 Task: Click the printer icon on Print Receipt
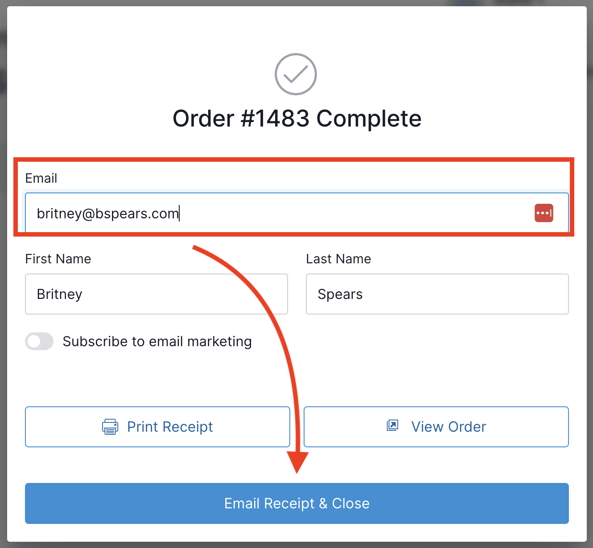point(110,427)
